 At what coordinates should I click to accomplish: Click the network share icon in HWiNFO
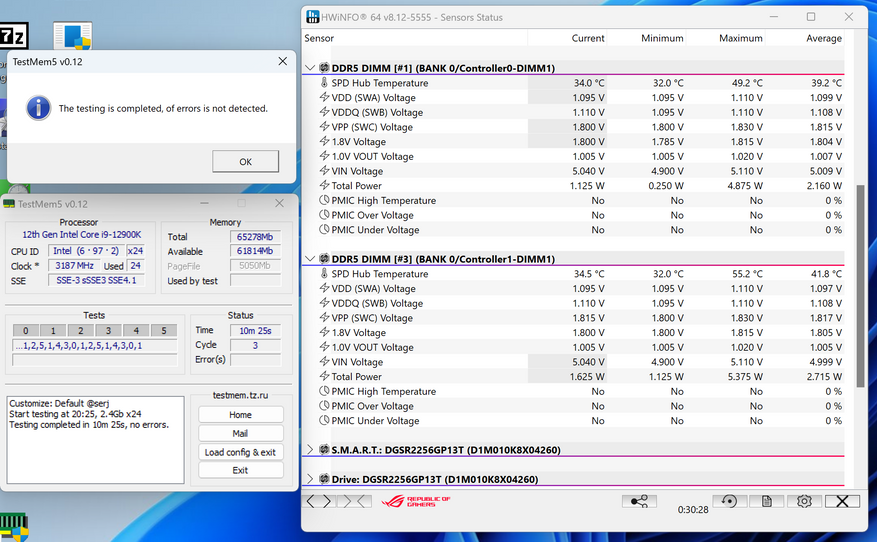639,501
